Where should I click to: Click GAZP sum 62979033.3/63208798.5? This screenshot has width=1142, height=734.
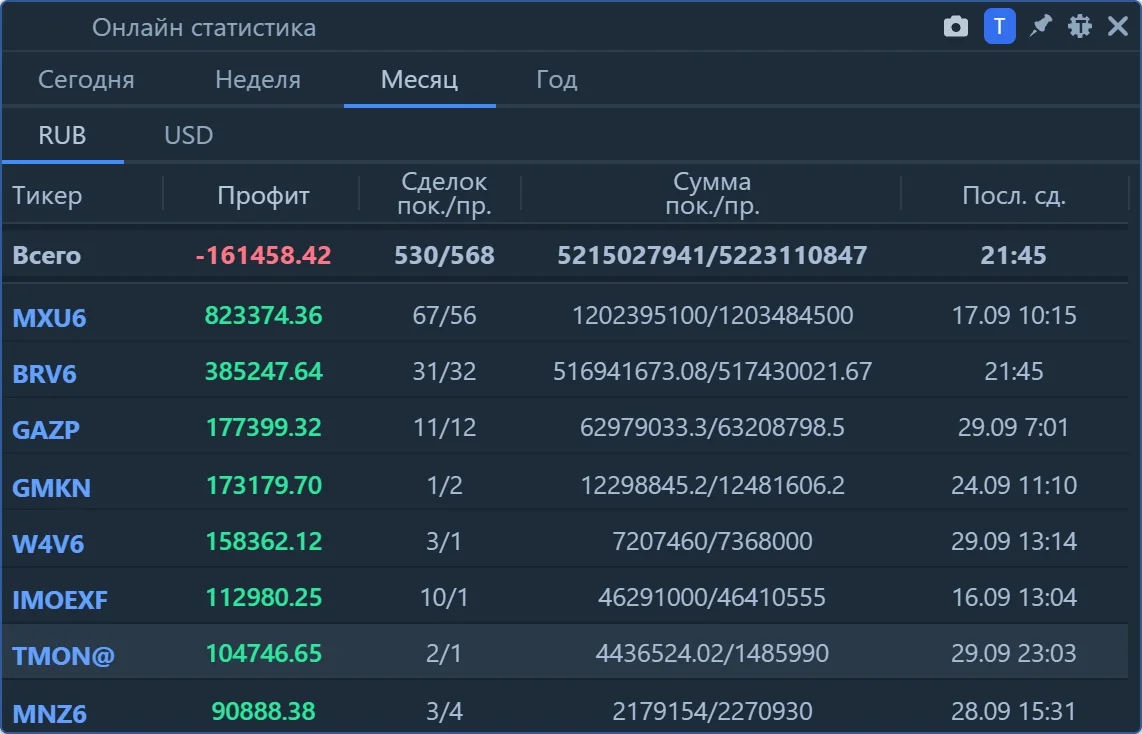(712, 428)
